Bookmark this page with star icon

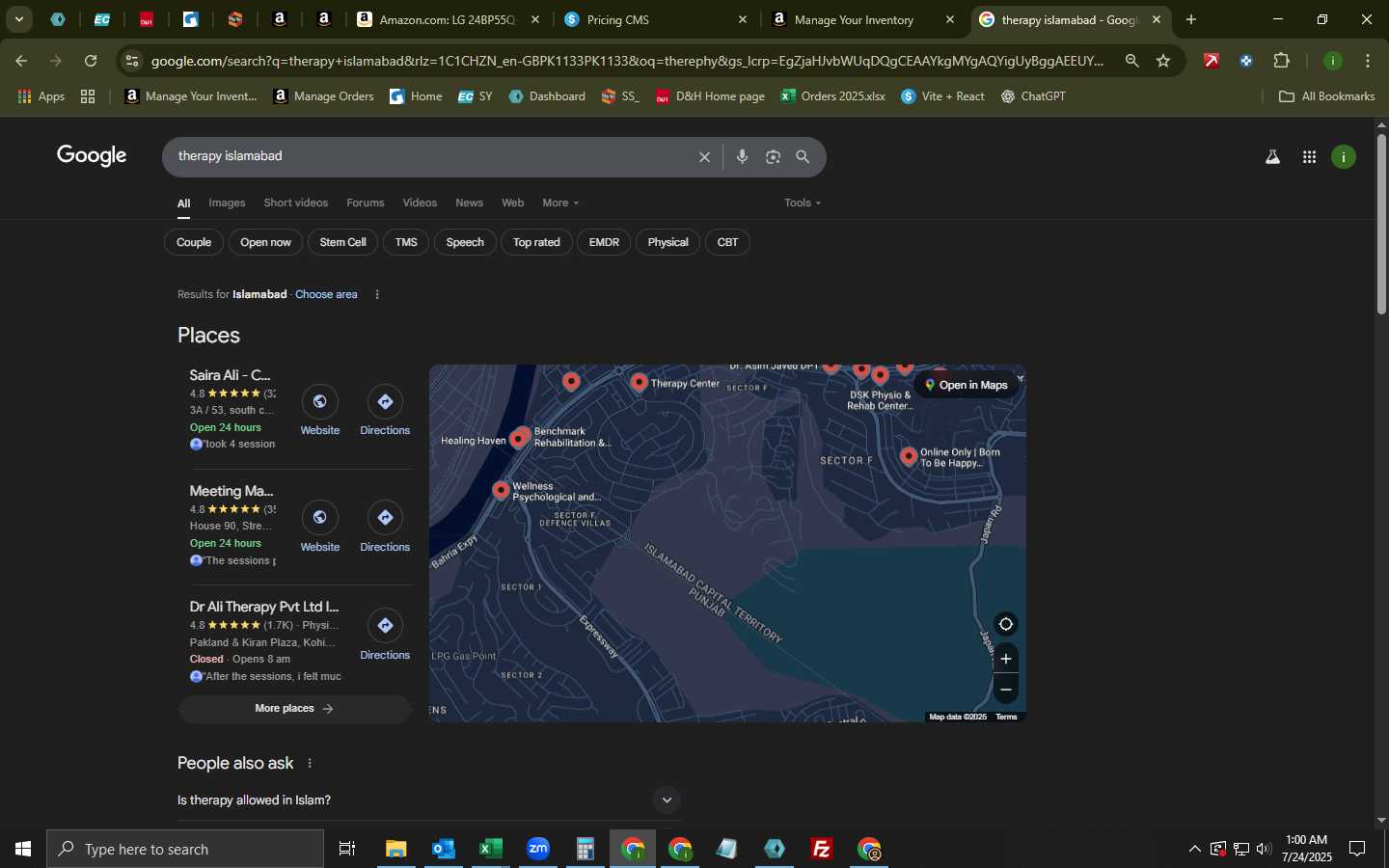(1163, 61)
